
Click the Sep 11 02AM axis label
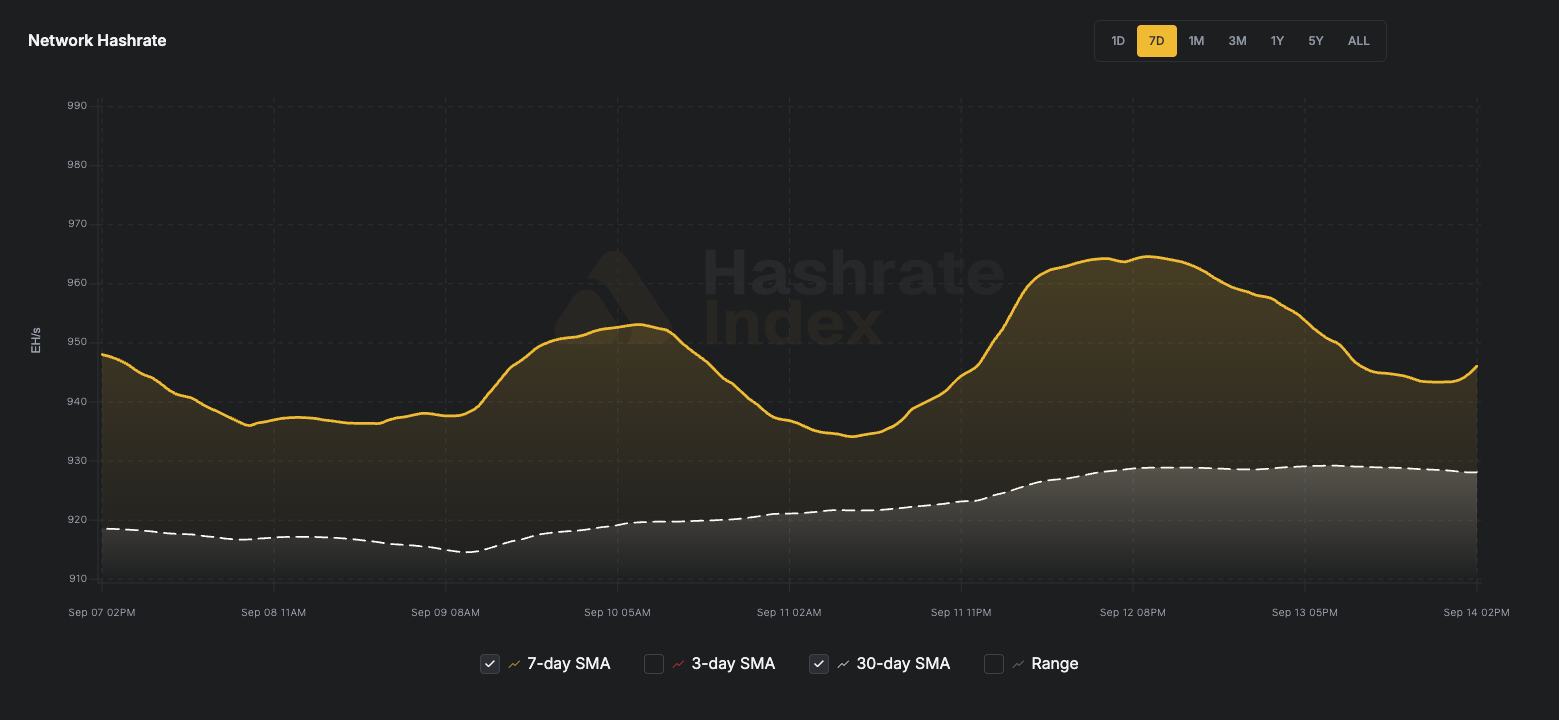click(x=789, y=613)
